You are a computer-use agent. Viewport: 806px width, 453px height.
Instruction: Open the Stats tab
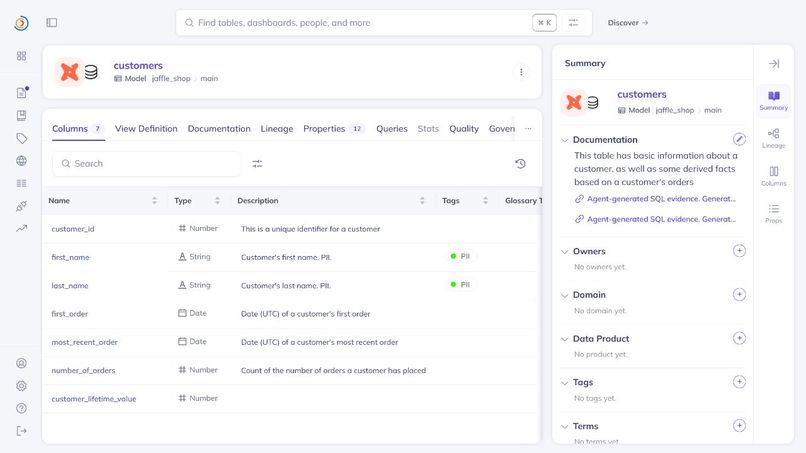[x=428, y=129]
